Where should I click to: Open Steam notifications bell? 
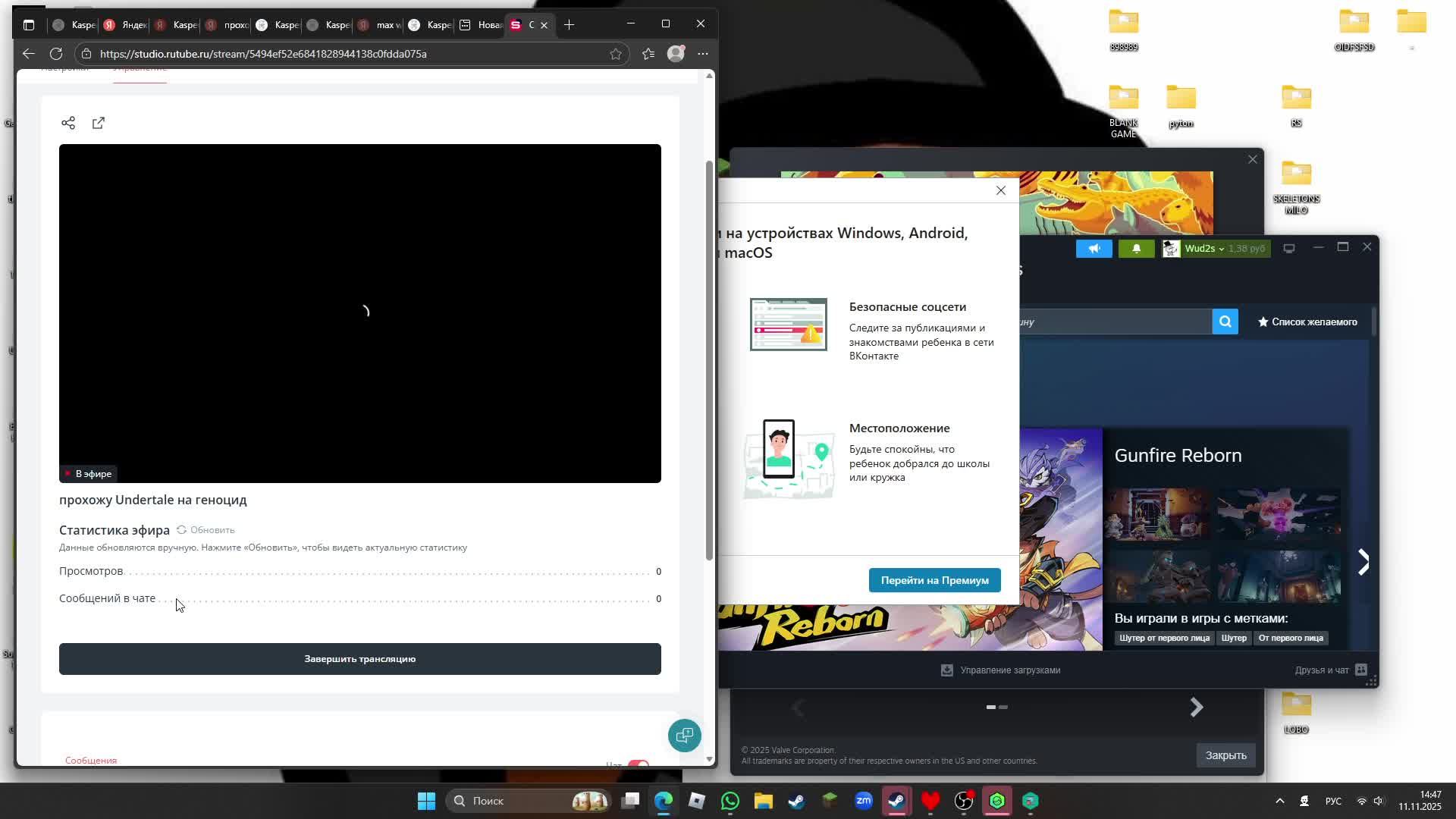tap(1136, 249)
